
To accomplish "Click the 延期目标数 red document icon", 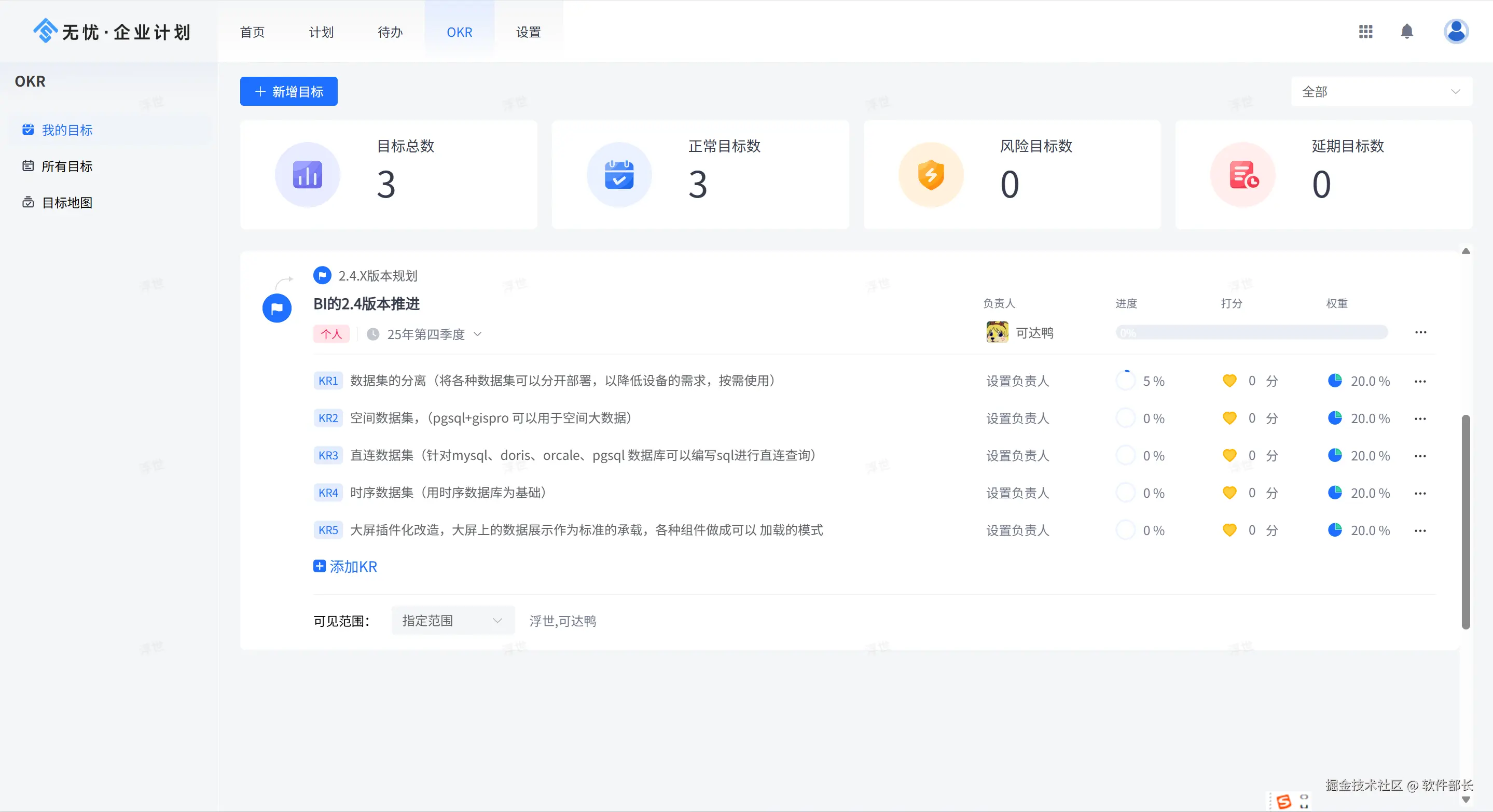I will pos(1242,174).
